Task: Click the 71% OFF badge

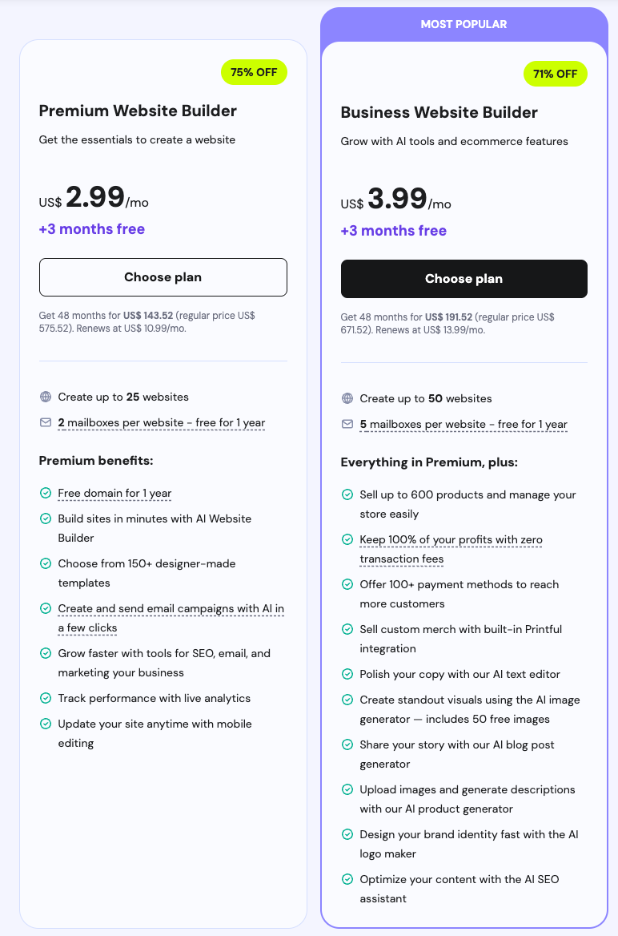Action: coord(555,73)
